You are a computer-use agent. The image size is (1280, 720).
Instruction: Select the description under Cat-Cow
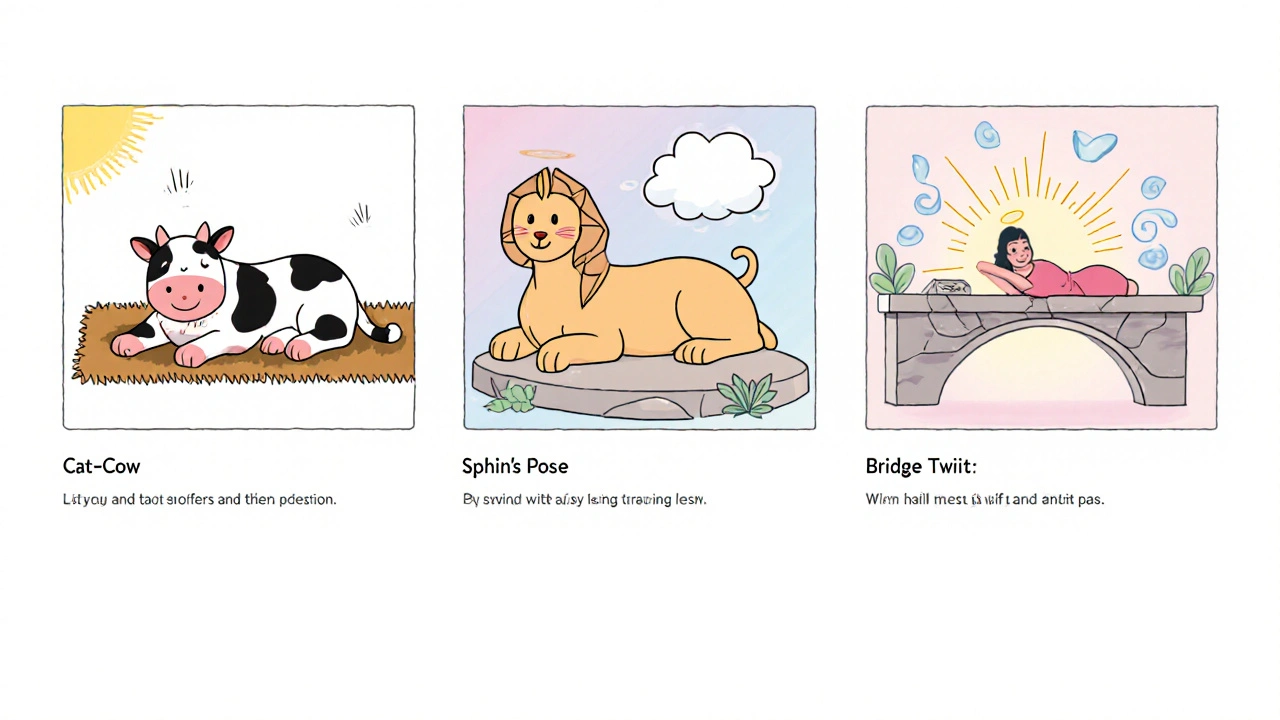[x=199, y=499]
